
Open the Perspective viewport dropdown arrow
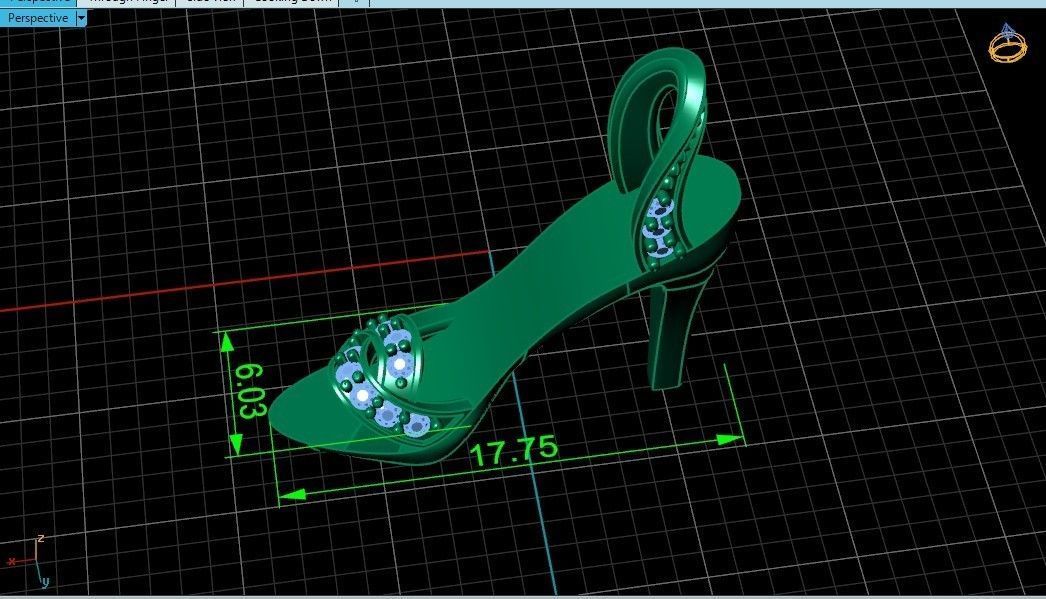click(81, 18)
